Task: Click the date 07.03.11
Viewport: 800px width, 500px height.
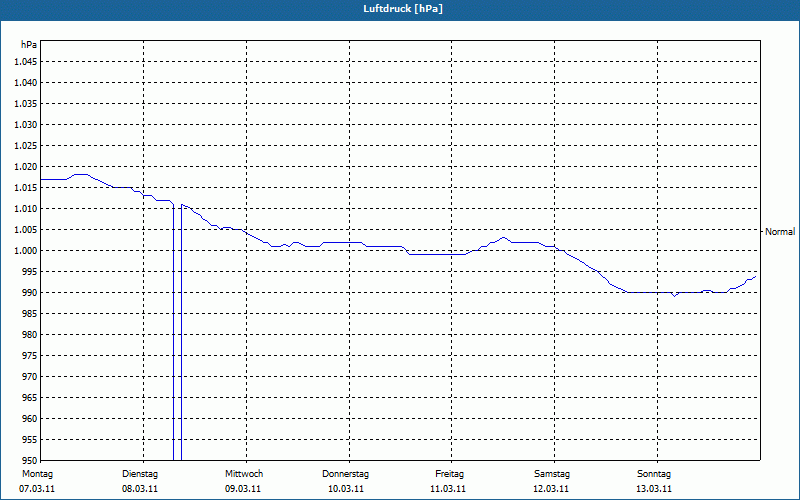Action: tap(37, 489)
